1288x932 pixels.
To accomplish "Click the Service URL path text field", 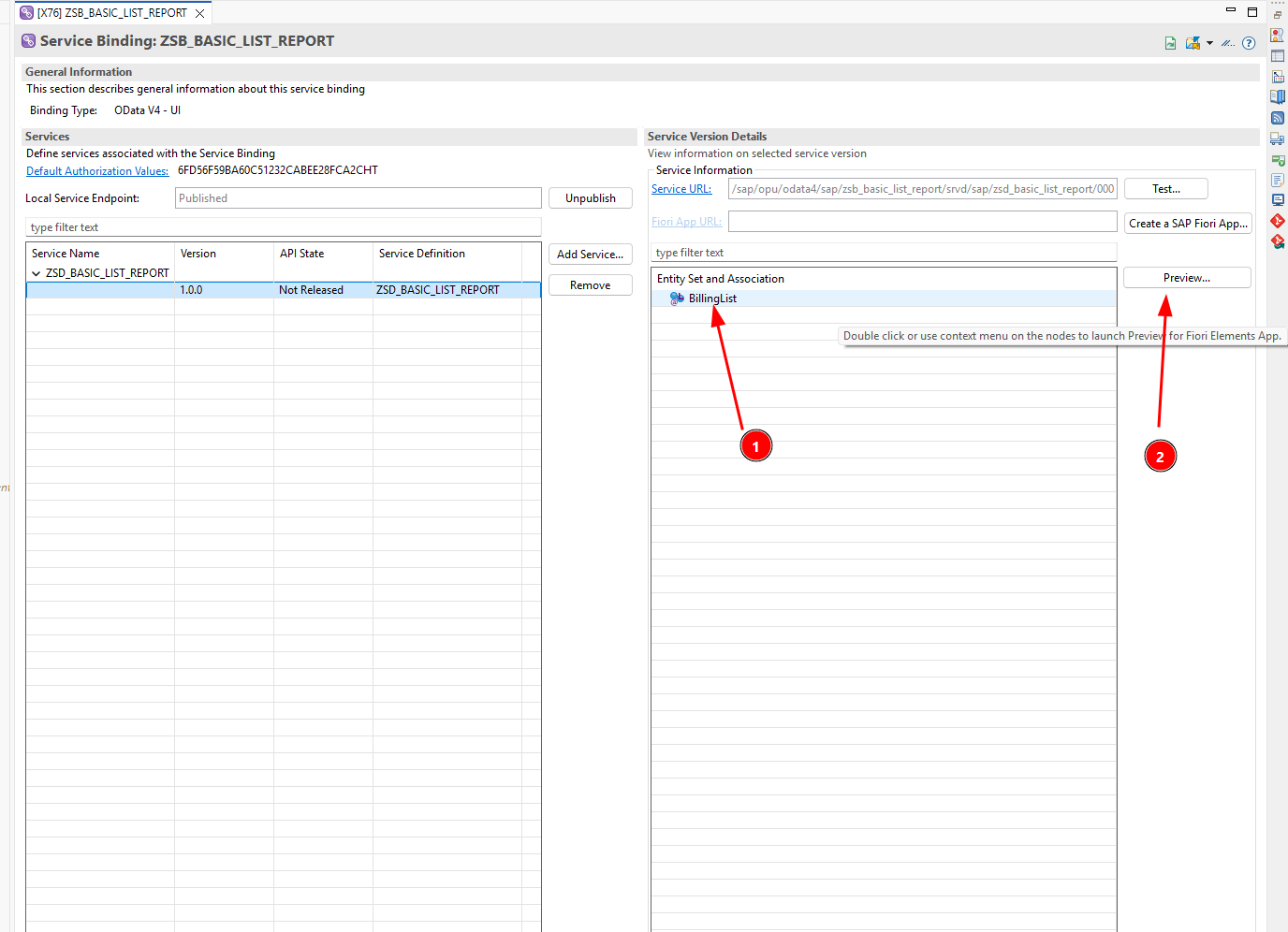I will pyautogui.click(x=923, y=189).
